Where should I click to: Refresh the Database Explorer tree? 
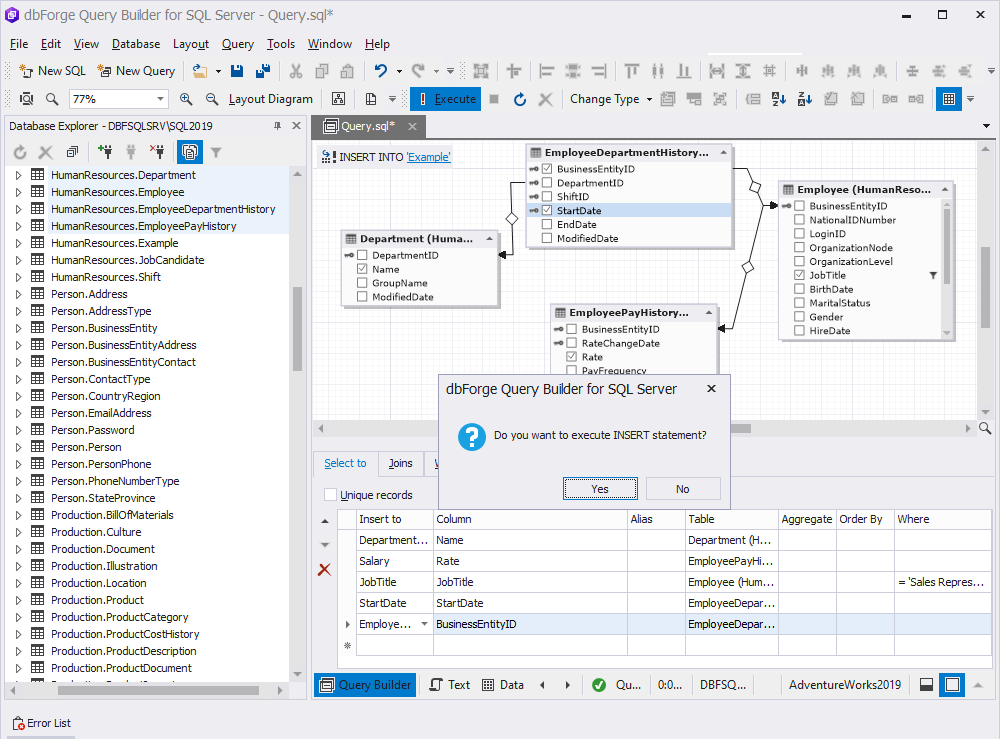click(x=20, y=152)
